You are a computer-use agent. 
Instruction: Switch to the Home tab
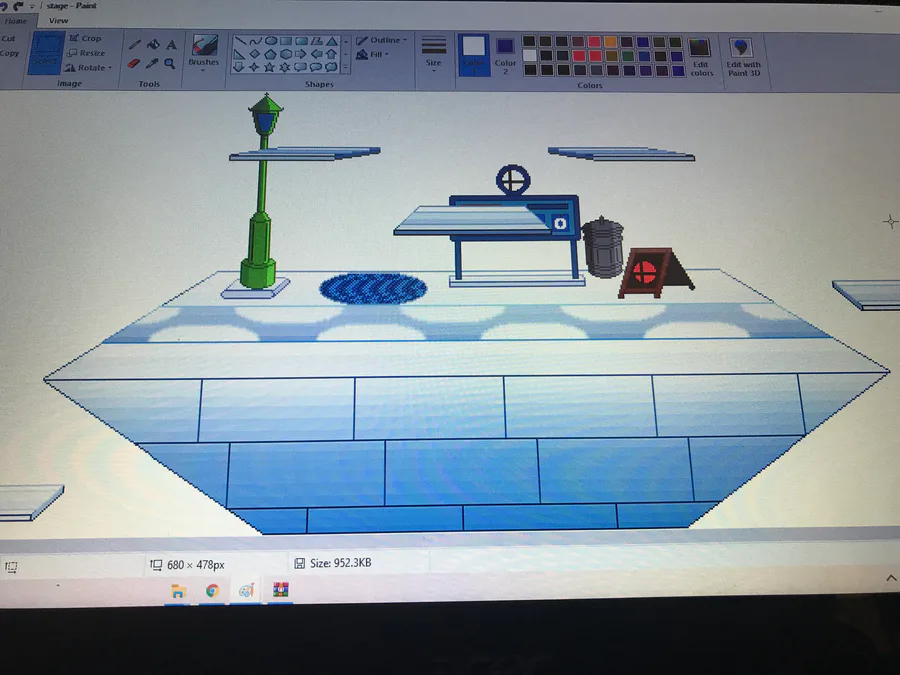(16, 21)
